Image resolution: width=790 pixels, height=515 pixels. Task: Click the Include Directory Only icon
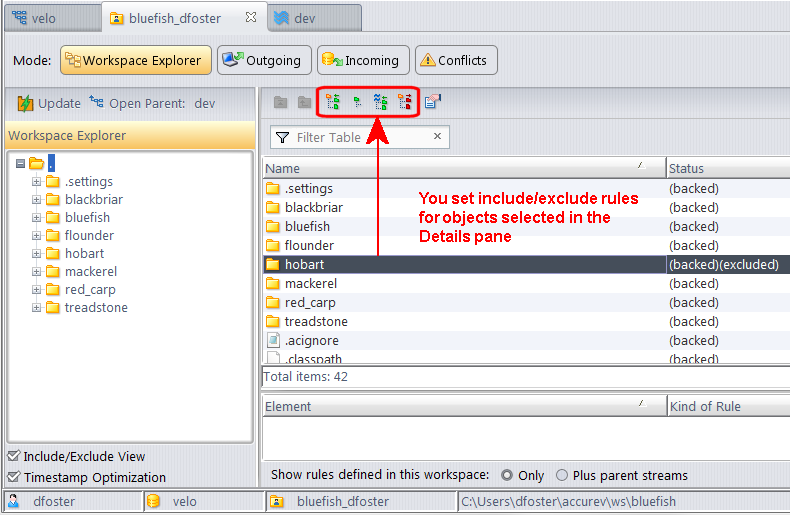point(357,101)
